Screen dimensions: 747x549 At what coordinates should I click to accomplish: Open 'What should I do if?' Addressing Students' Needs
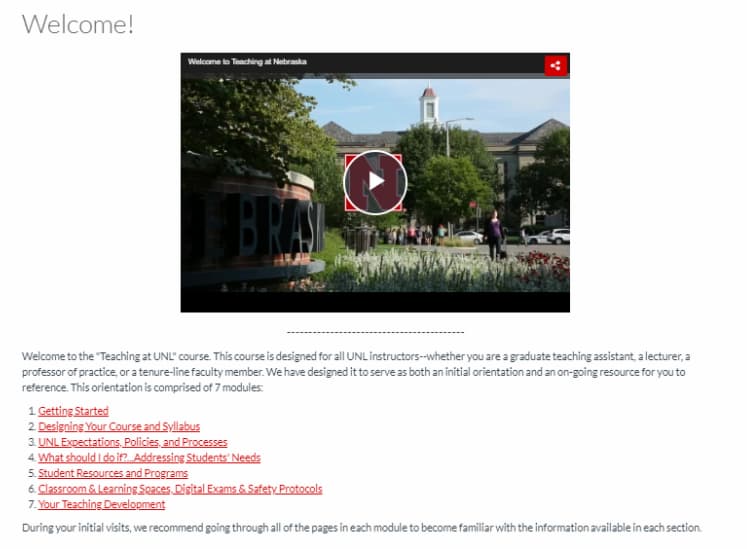point(149,458)
